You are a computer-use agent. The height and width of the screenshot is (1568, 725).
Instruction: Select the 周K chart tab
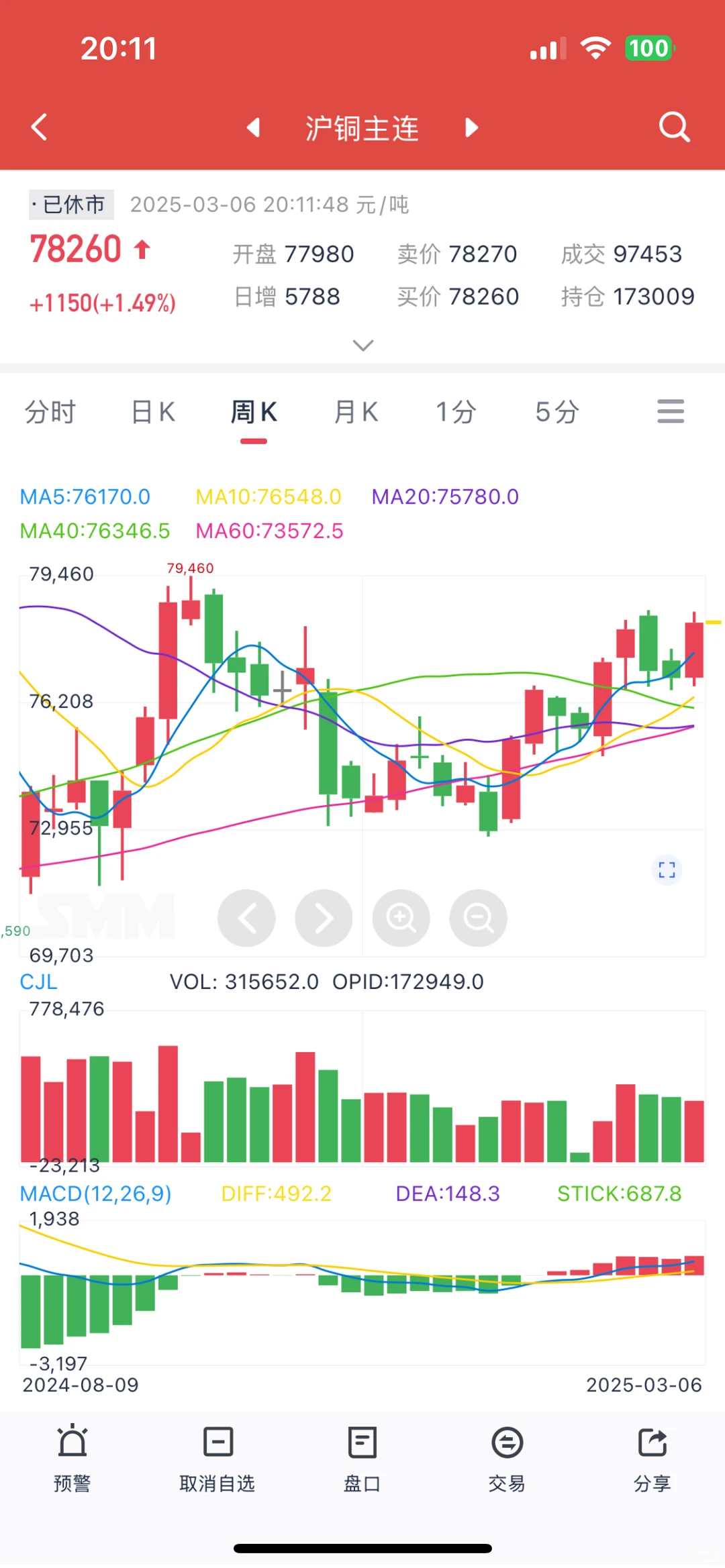click(254, 412)
